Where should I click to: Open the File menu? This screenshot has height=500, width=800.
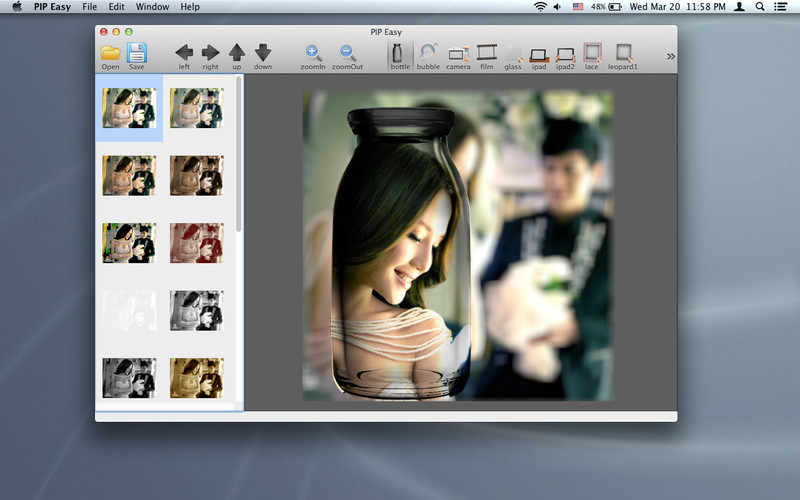(x=89, y=7)
